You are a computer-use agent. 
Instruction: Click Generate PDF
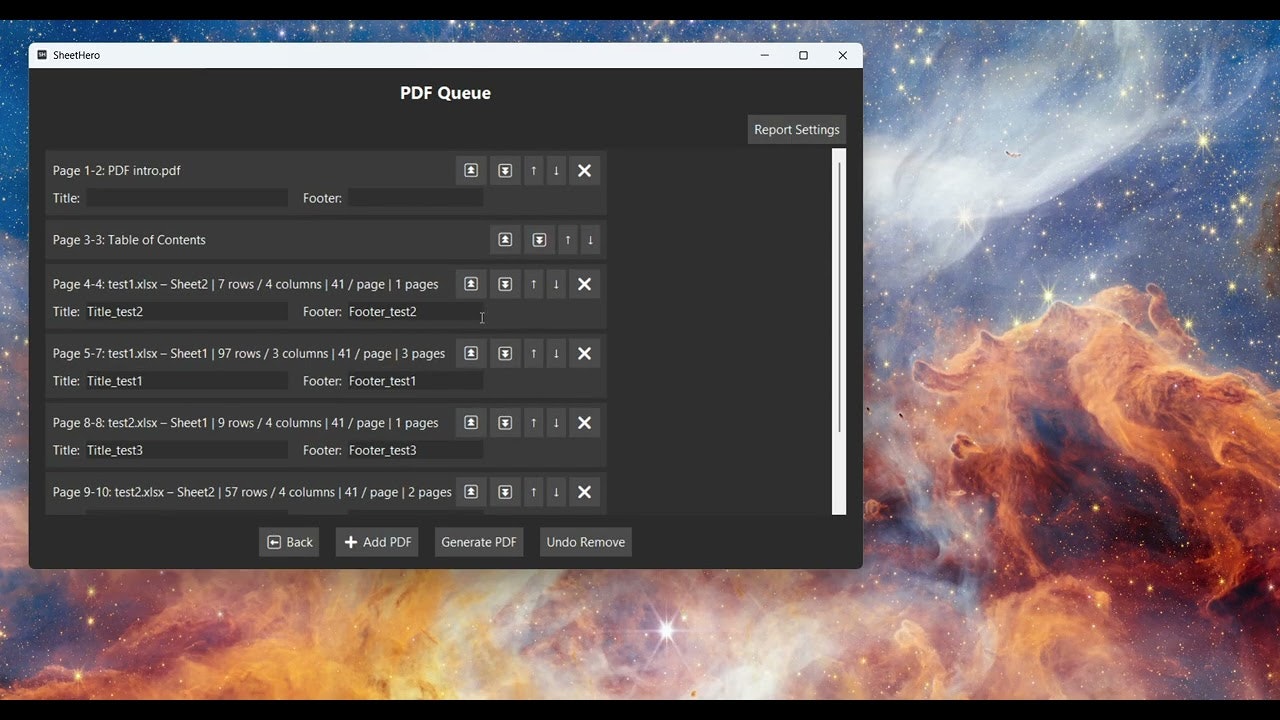[x=479, y=542]
